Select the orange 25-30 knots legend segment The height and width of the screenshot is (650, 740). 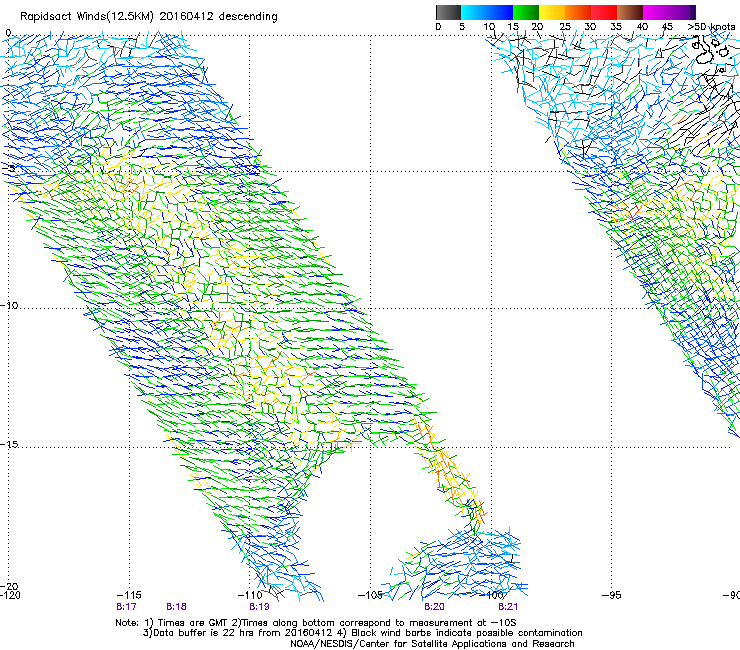[x=578, y=12]
